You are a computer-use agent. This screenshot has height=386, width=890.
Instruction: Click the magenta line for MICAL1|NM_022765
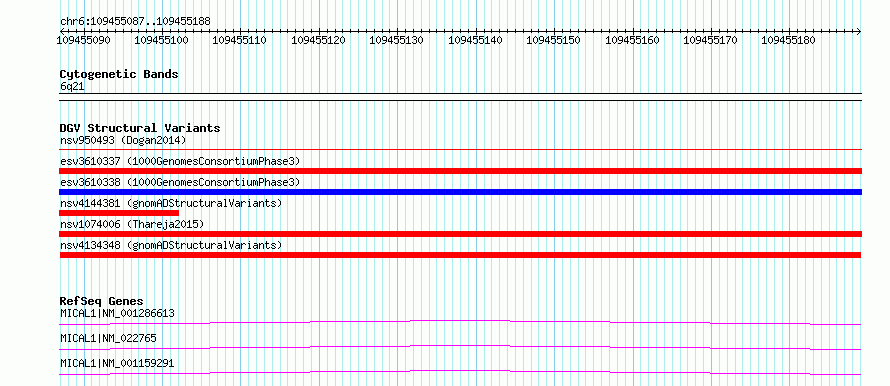click(x=460, y=347)
